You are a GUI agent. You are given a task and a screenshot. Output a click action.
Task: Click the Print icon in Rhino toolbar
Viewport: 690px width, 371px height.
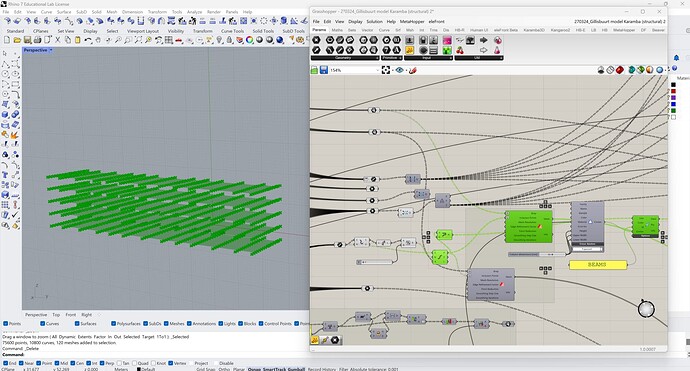37,40
